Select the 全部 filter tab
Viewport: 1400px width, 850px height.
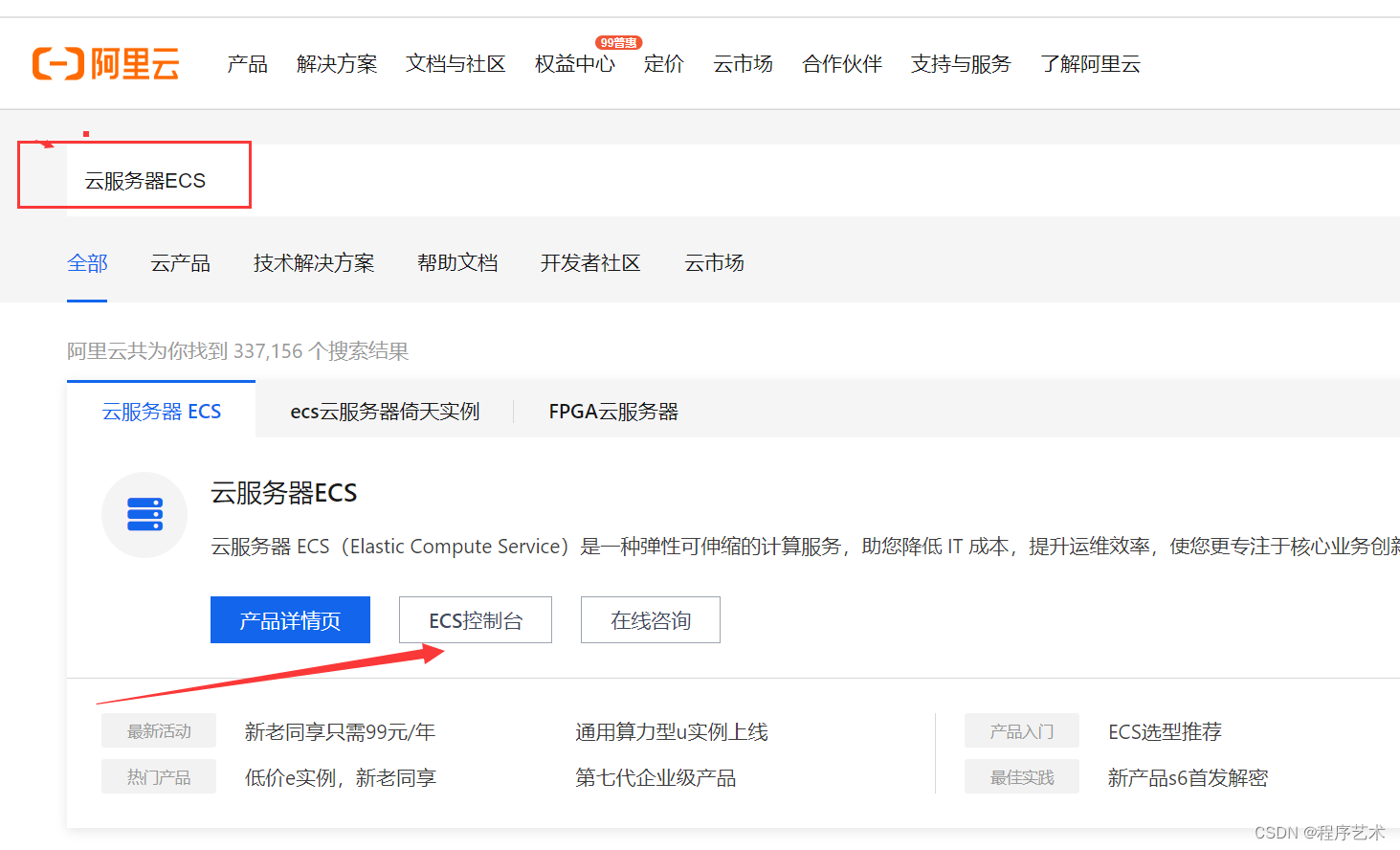87,263
